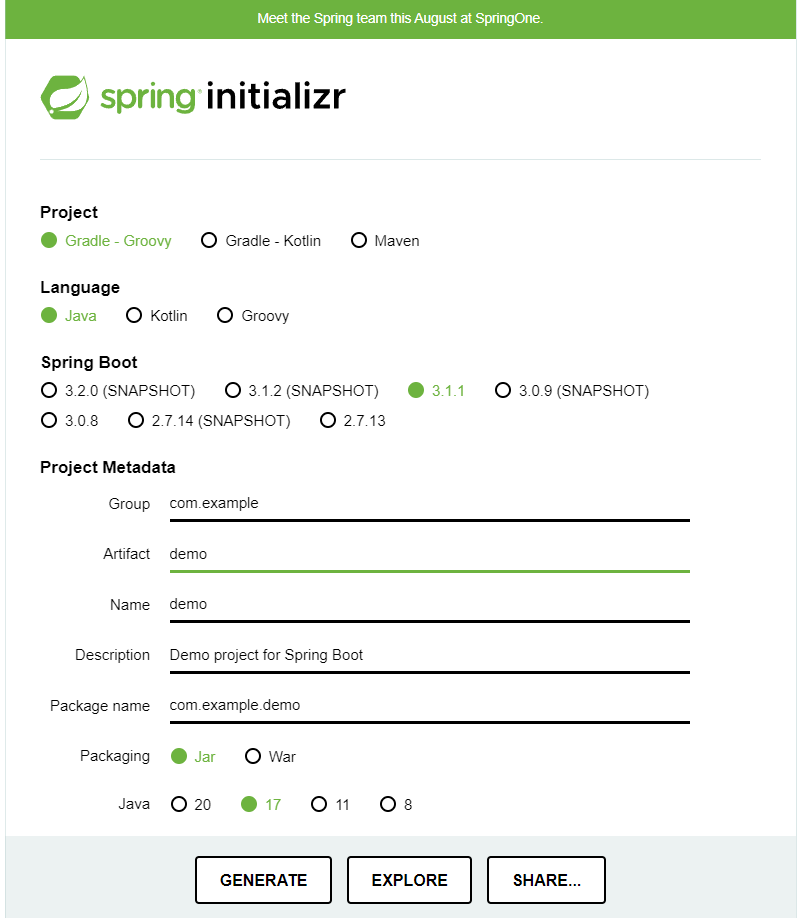This screenshot has width=807, height=918.
Task: Click into the Description field
Action: click(429, 655)
